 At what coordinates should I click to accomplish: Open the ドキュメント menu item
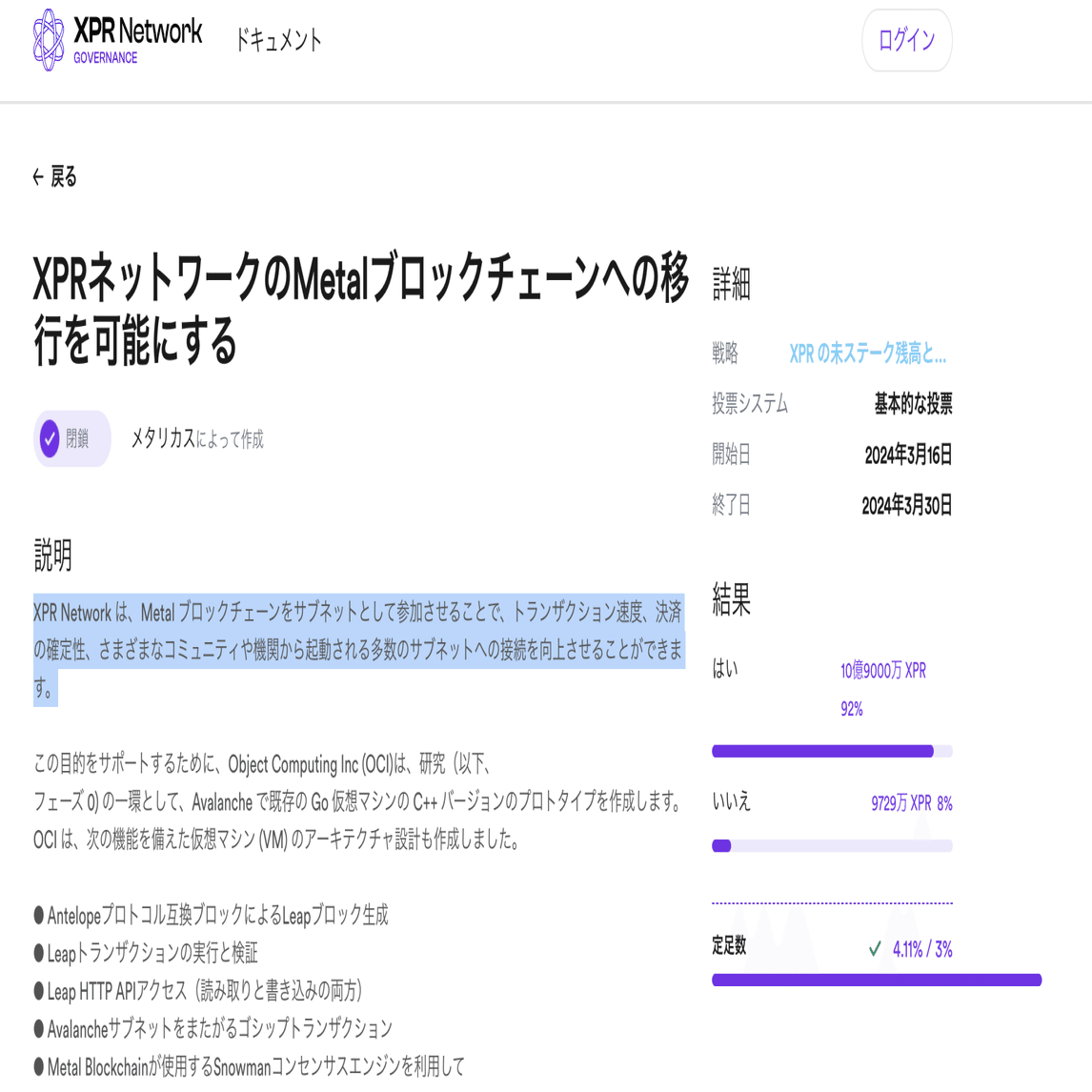278,40
